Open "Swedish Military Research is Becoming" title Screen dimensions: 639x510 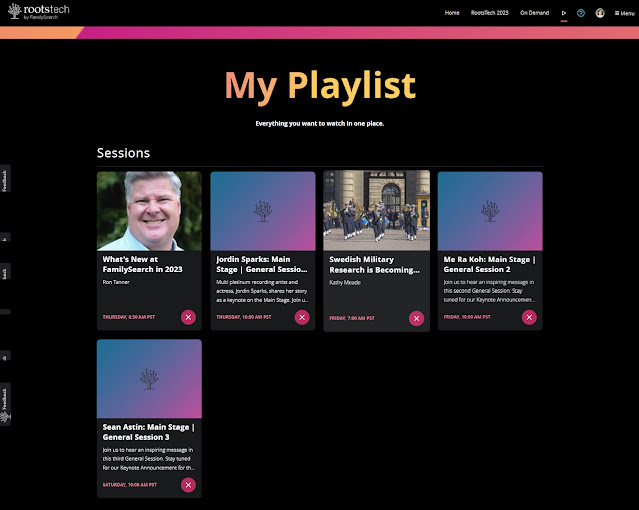tap(374, 265)
